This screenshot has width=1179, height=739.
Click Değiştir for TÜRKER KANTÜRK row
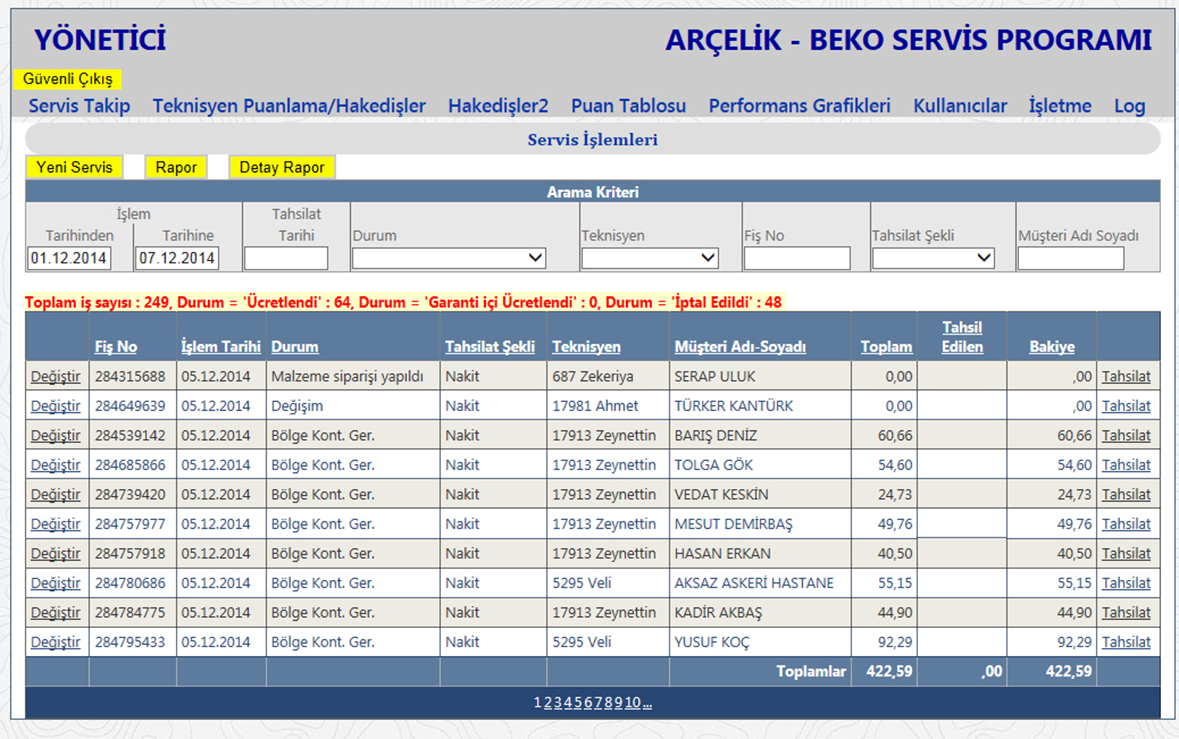click(56, 406)
